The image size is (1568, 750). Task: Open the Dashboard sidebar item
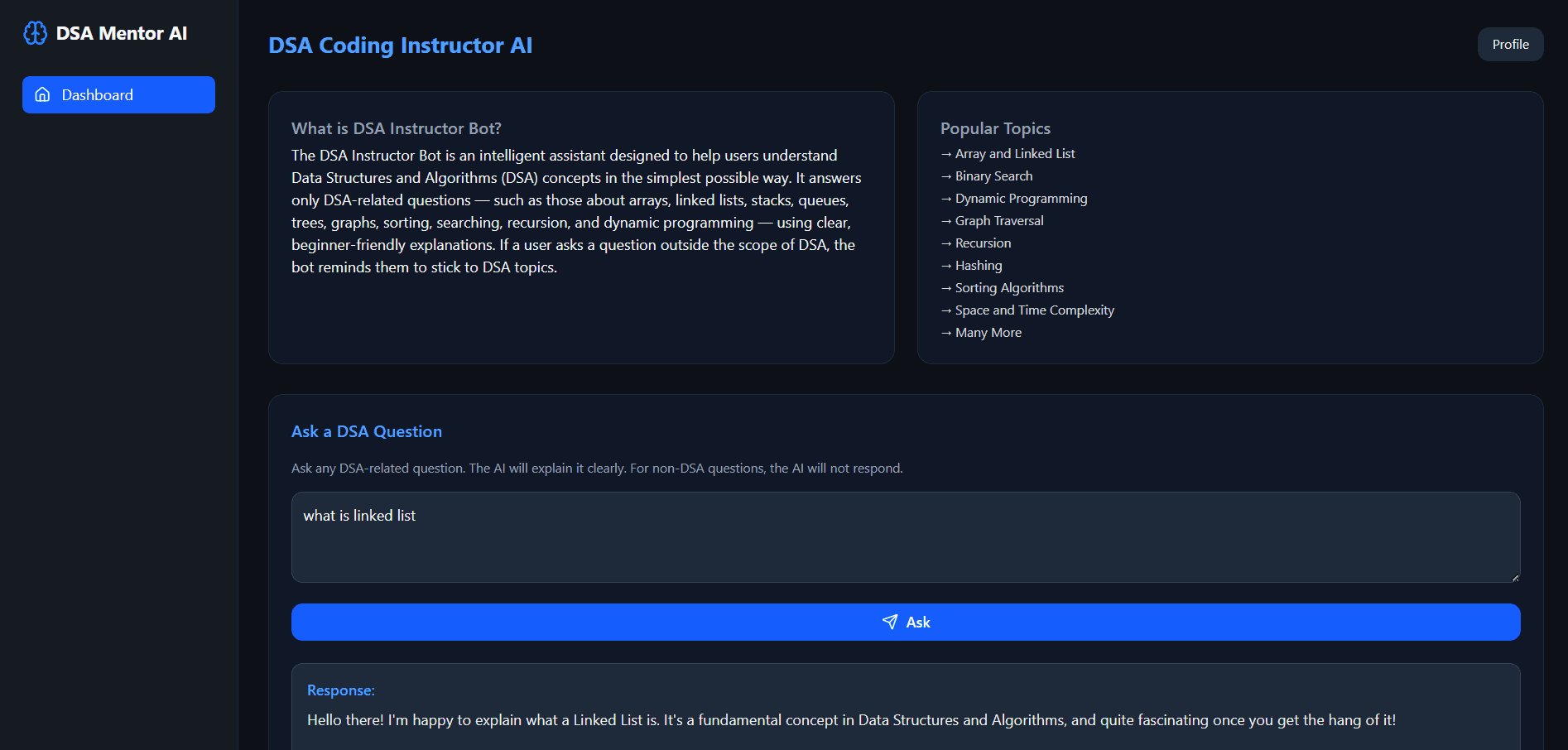118,95
